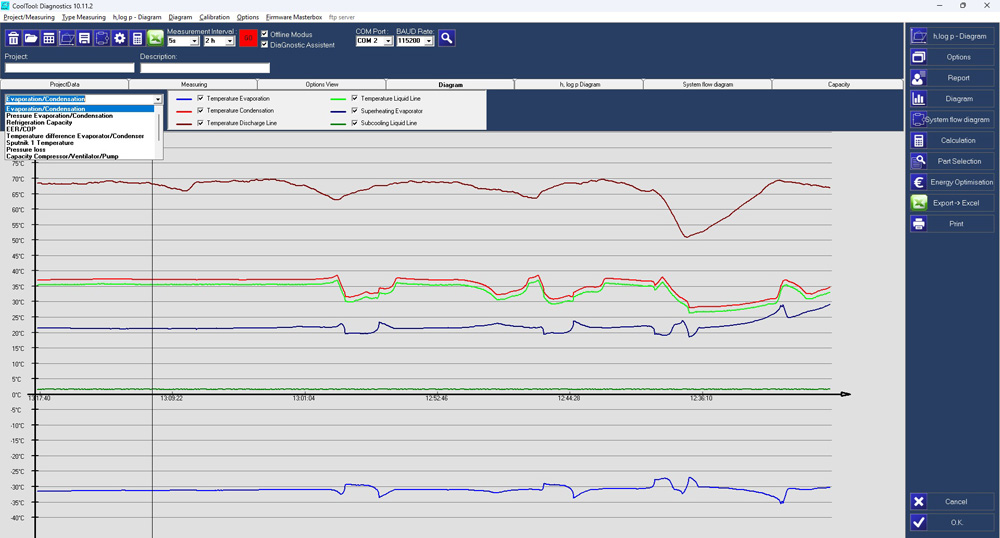The width and height of the screenshot is (1000, 538).
Task: Click the calculator icon in top toolbar
Action: pyautogui.click(x=137, y=38)
